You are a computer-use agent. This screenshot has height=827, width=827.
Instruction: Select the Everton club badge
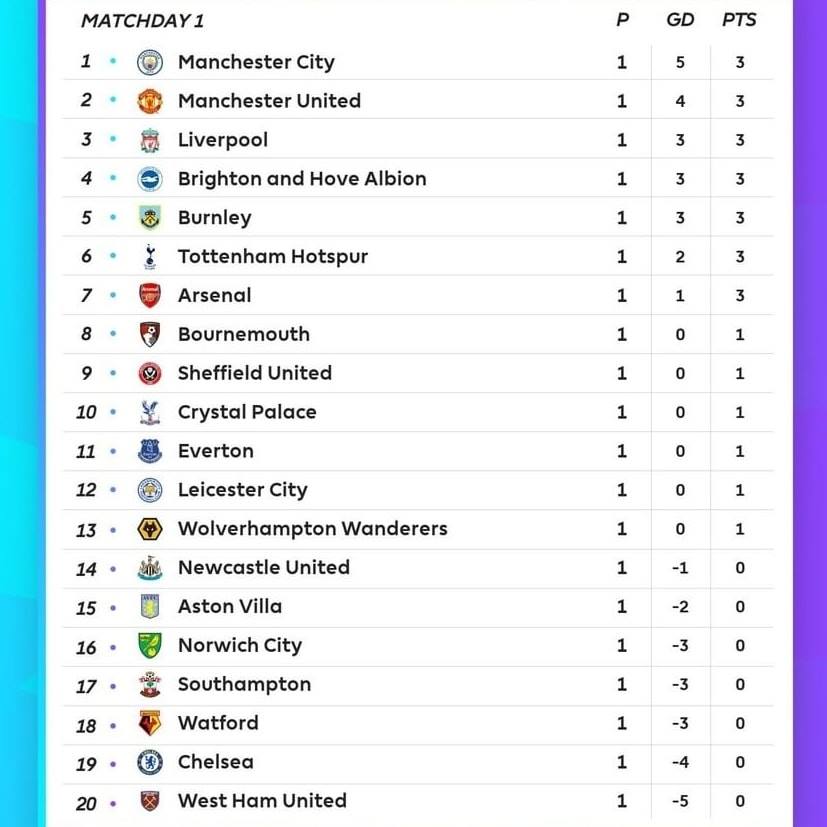pos(150,451)
